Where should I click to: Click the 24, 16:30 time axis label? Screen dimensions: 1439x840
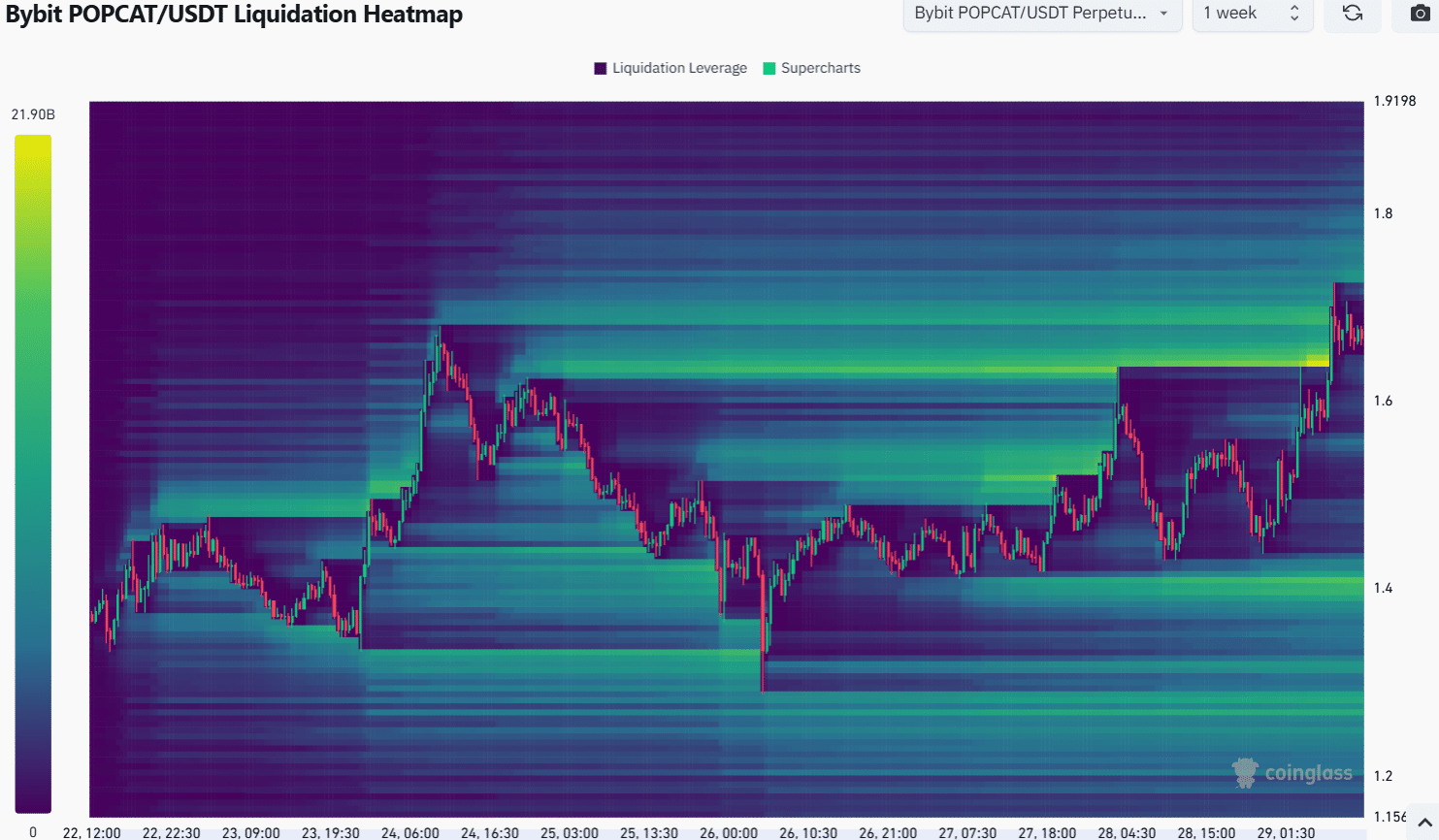490,832
